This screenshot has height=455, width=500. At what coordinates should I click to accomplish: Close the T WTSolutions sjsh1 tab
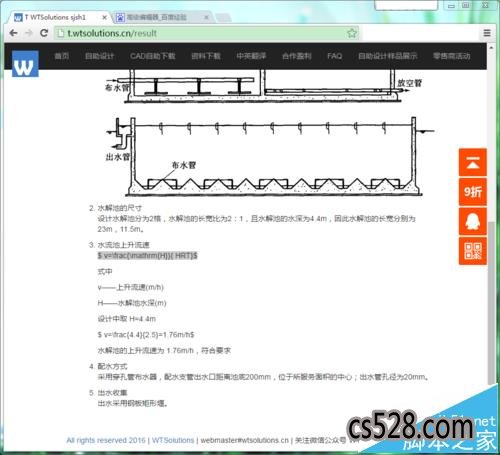click(x=104, y=18)
